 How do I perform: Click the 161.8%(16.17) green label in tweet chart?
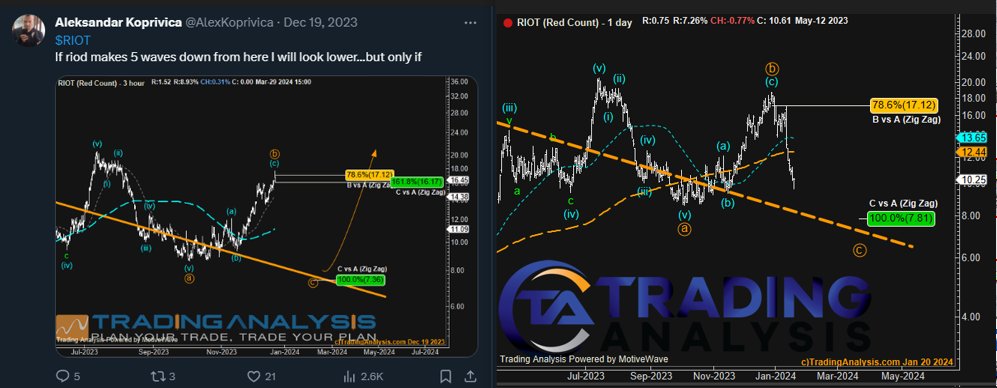(416, 182)
